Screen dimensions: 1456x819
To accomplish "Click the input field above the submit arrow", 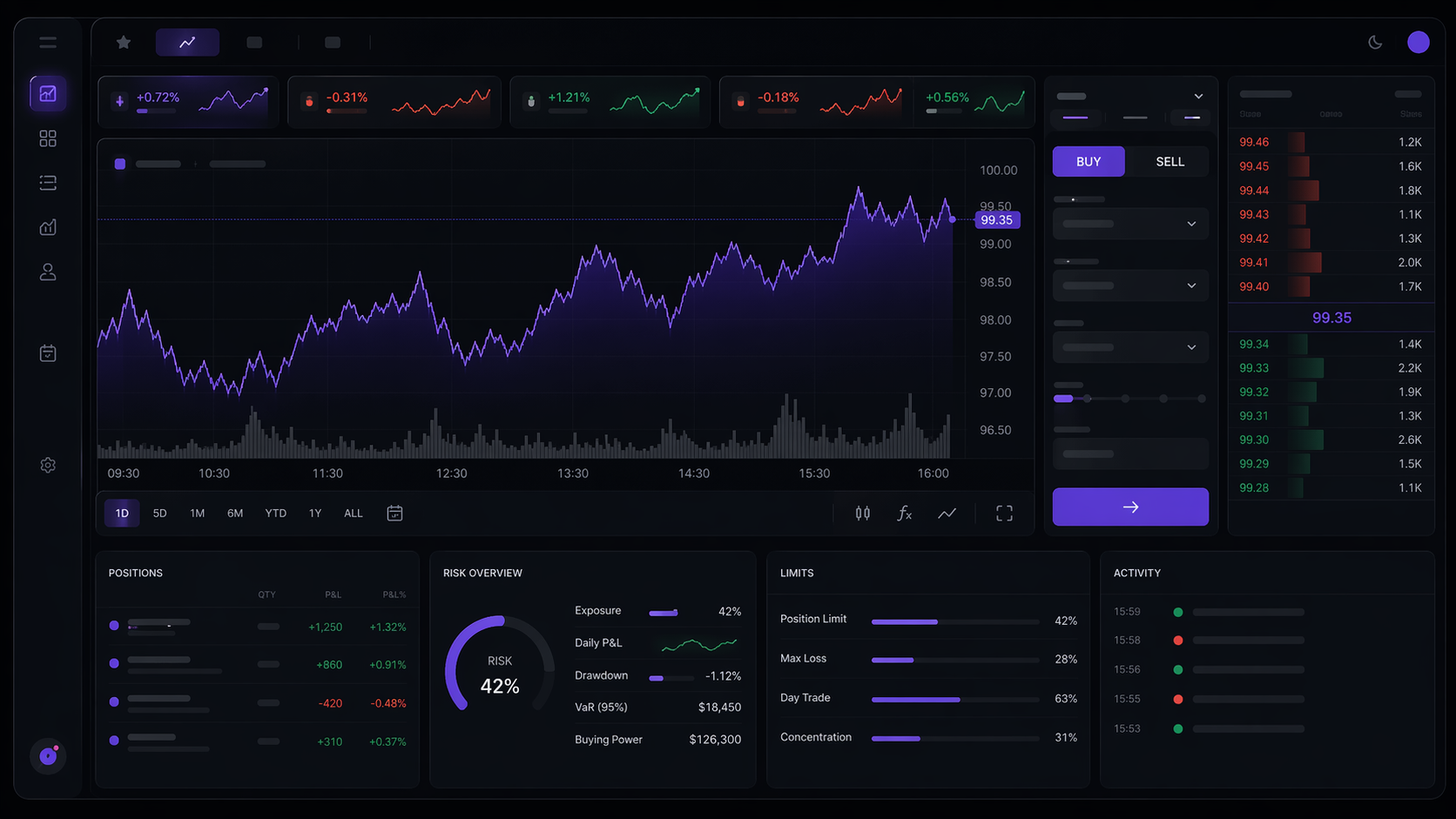I will 1130,453.
